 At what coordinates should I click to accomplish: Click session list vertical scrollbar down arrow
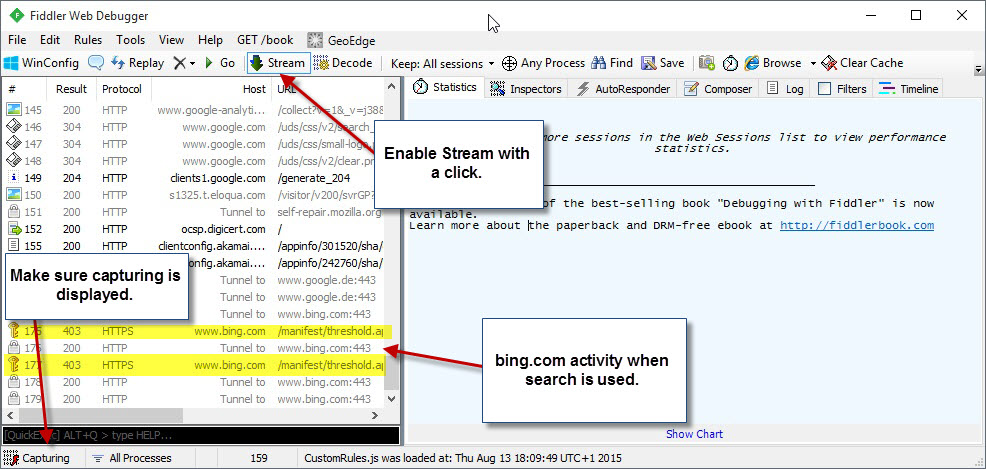tap(391, 399)
